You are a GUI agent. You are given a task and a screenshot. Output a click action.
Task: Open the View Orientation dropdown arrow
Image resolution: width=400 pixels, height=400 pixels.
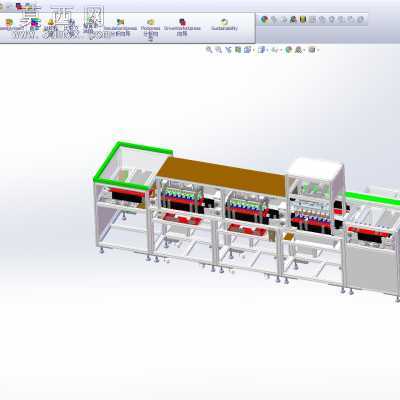(254, 50)
